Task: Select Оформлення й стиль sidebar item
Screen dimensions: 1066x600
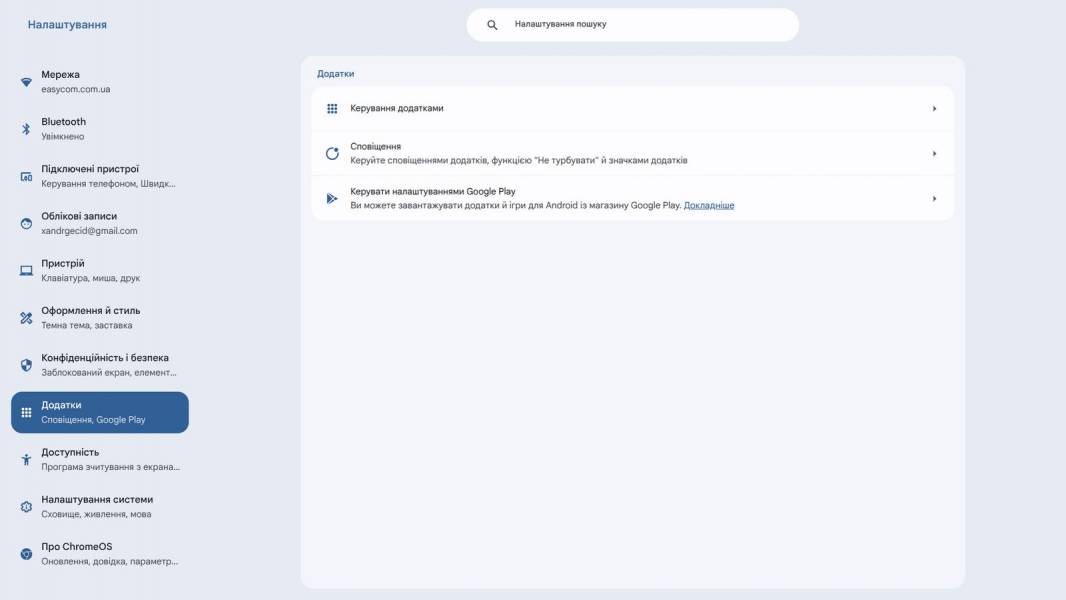Action: coord(100,318)
